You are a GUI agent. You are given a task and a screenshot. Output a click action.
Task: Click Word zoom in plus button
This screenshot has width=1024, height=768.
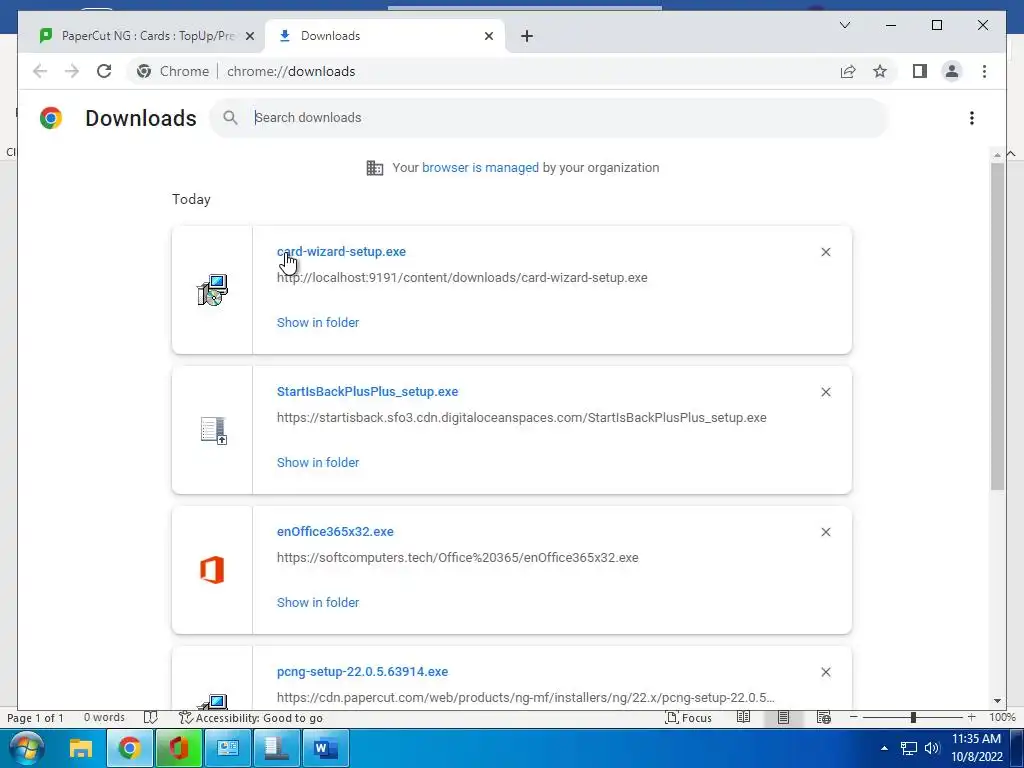(971, 718)
